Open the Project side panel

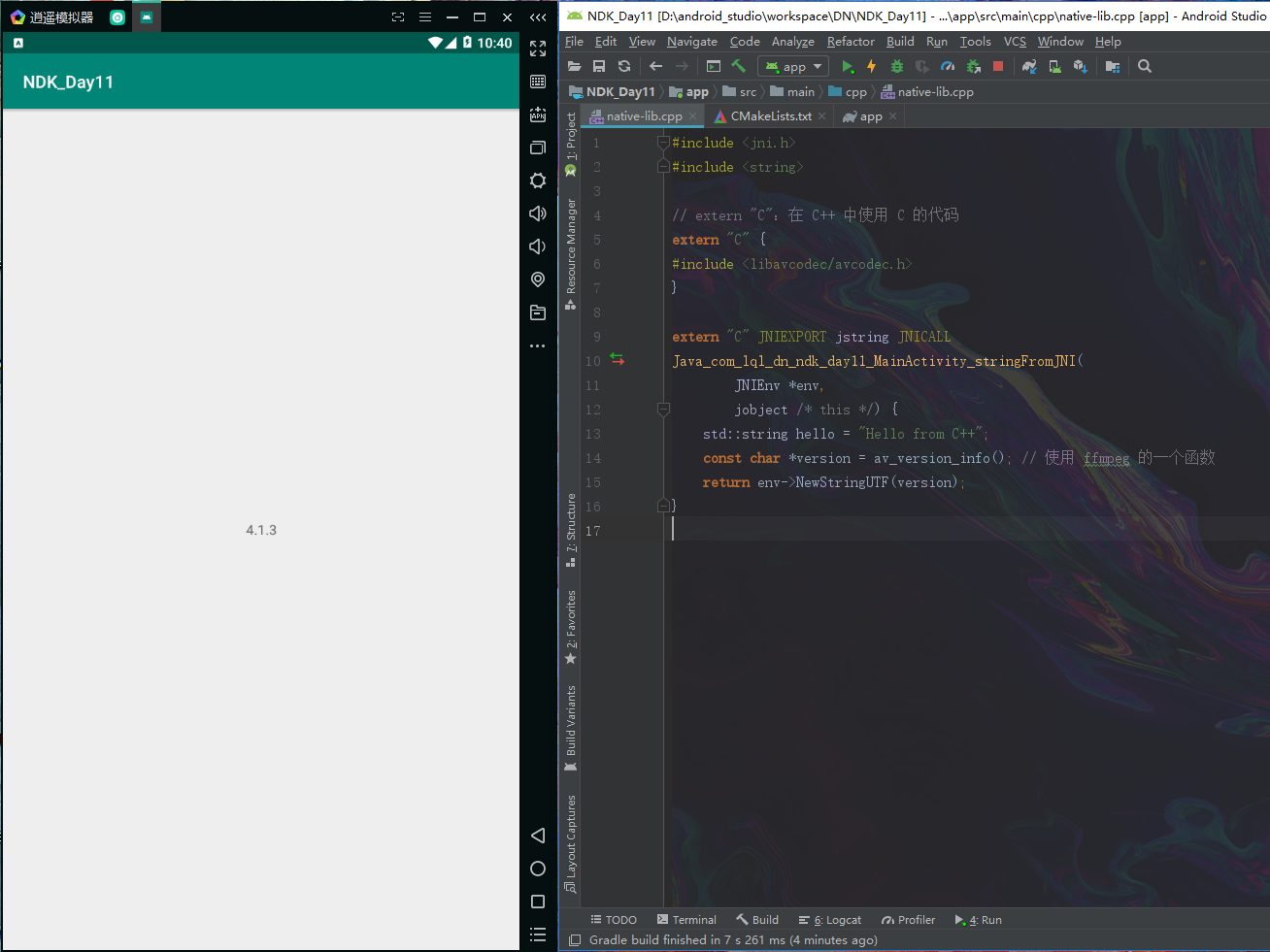[571, 144]
